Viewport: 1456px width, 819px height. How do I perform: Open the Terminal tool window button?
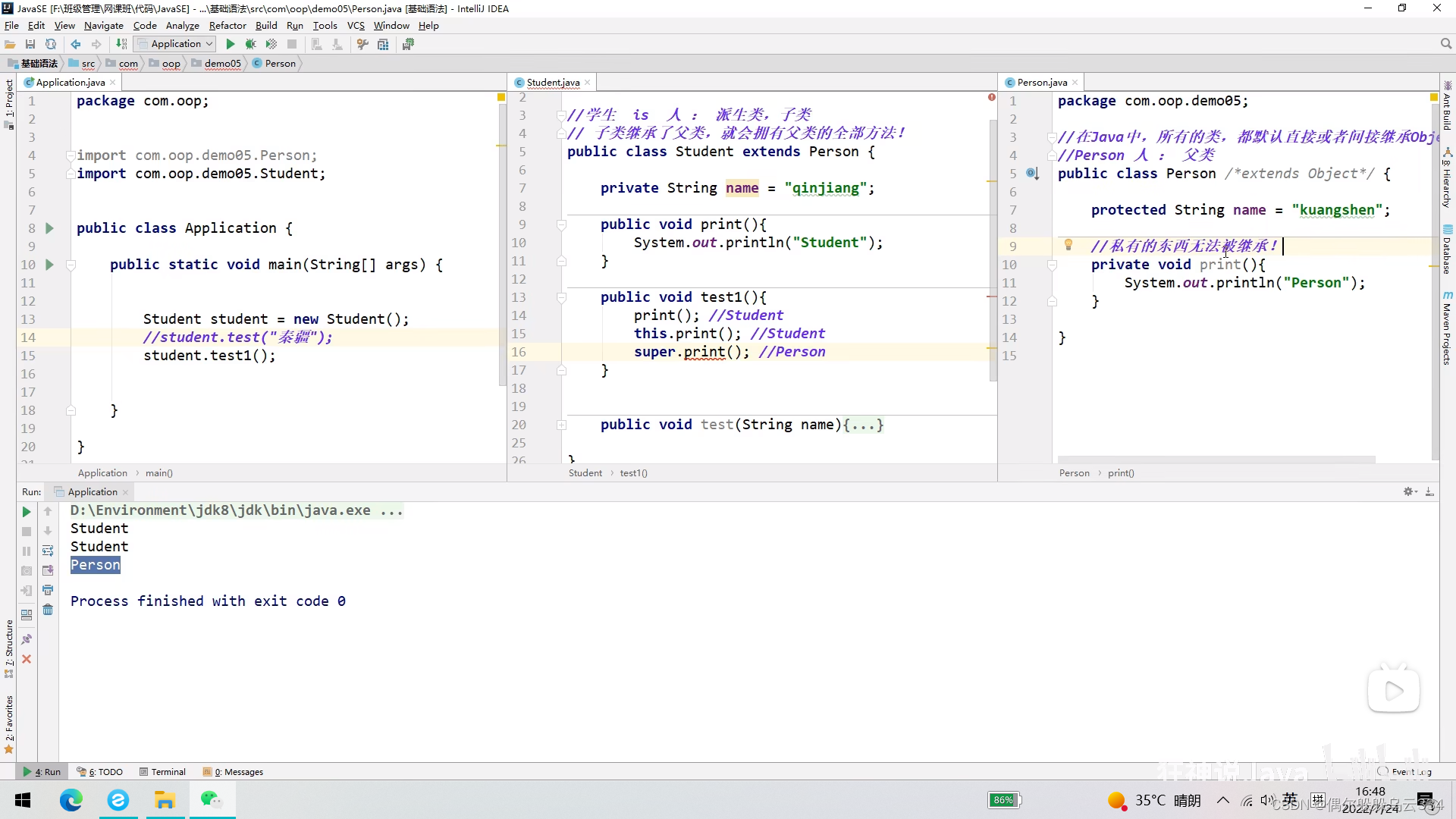coord(163,772)
